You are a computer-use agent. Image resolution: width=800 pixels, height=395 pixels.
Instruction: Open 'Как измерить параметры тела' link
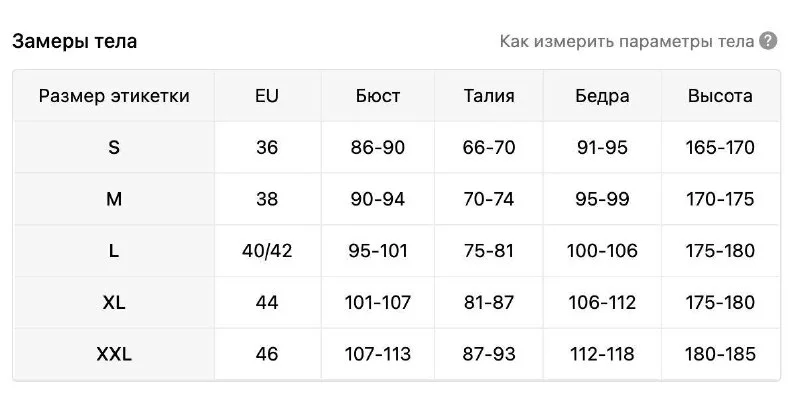pos(627,41)
